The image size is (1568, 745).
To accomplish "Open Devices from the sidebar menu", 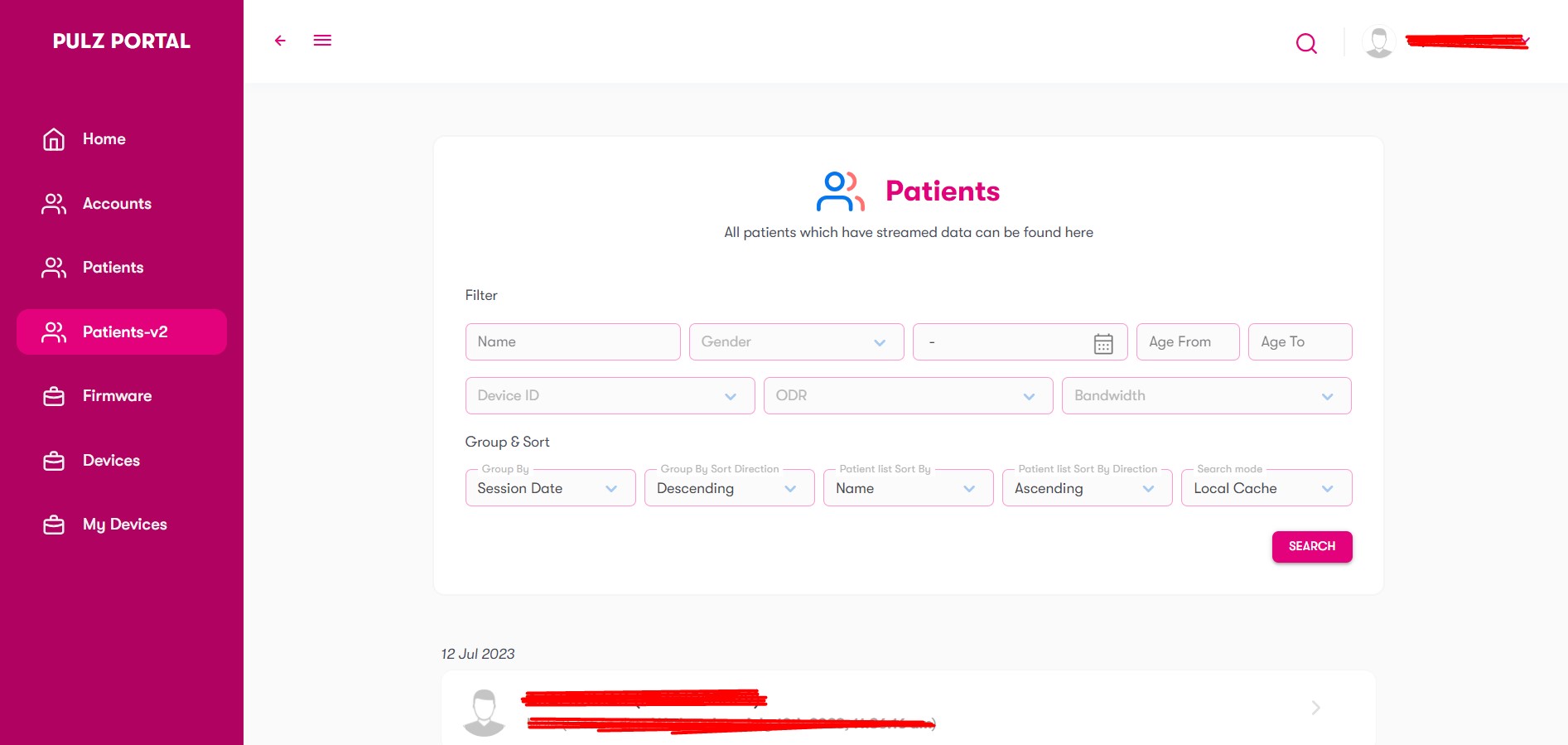I will [x=111, y=461].
